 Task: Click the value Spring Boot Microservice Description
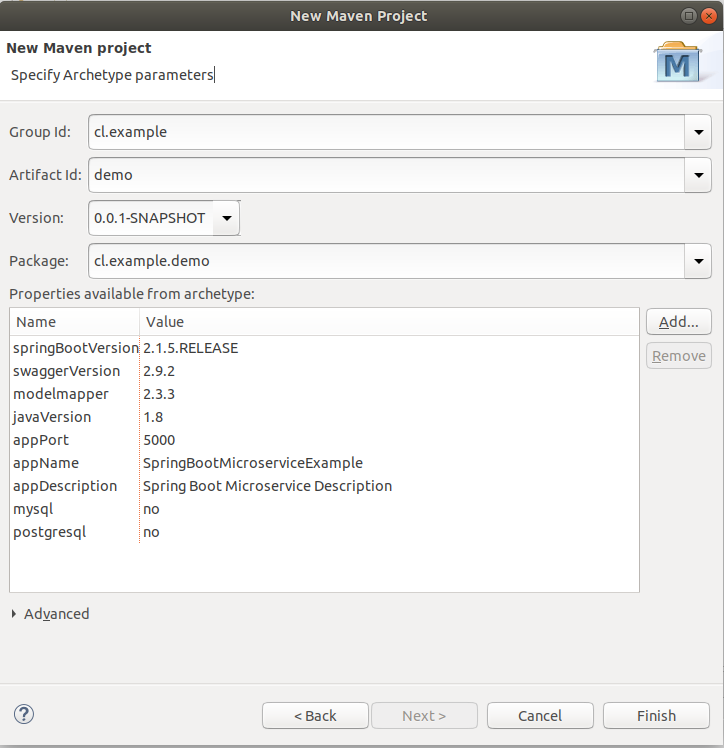268,486
